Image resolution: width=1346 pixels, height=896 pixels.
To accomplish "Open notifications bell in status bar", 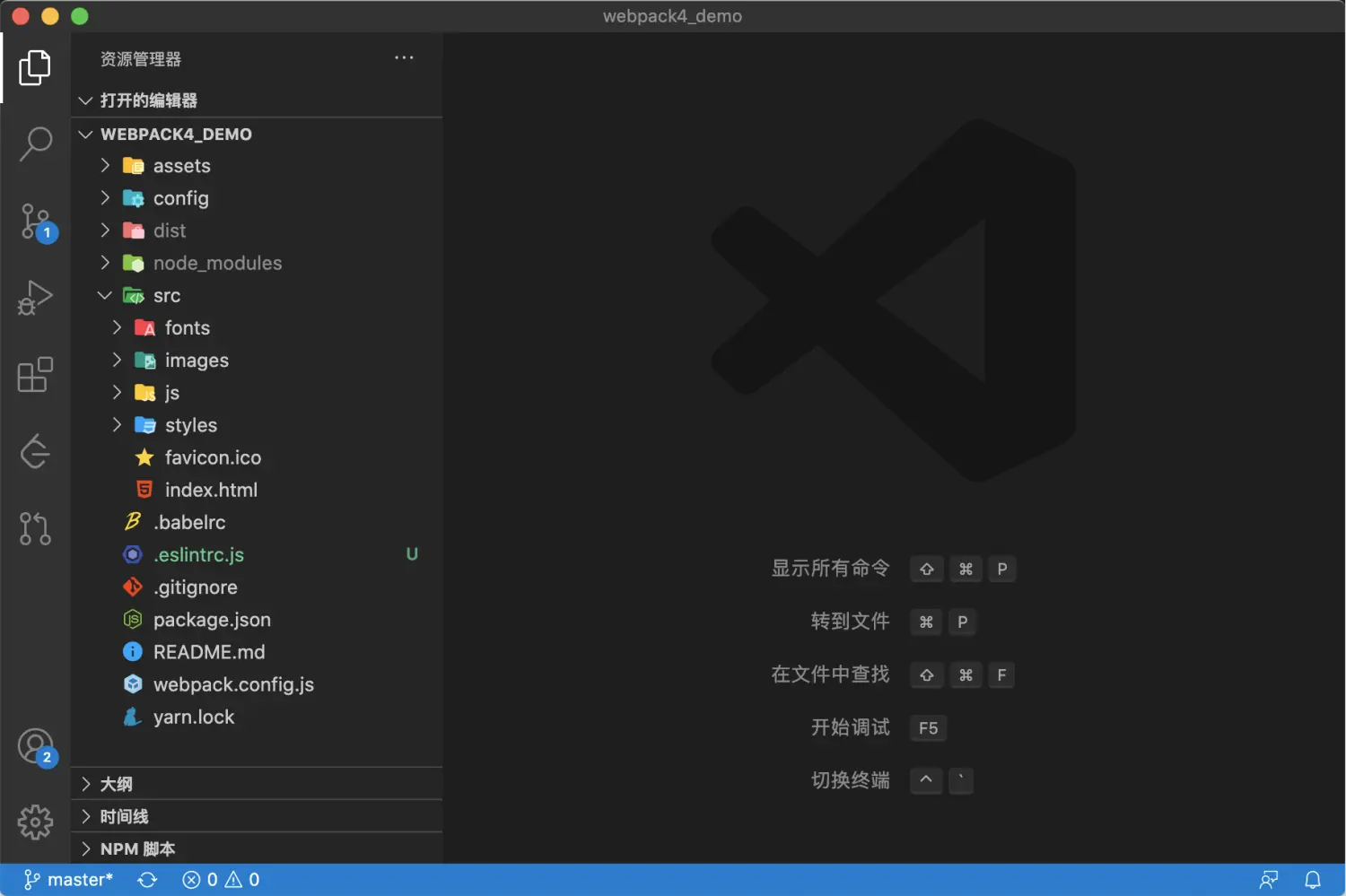I will 1312,880.
